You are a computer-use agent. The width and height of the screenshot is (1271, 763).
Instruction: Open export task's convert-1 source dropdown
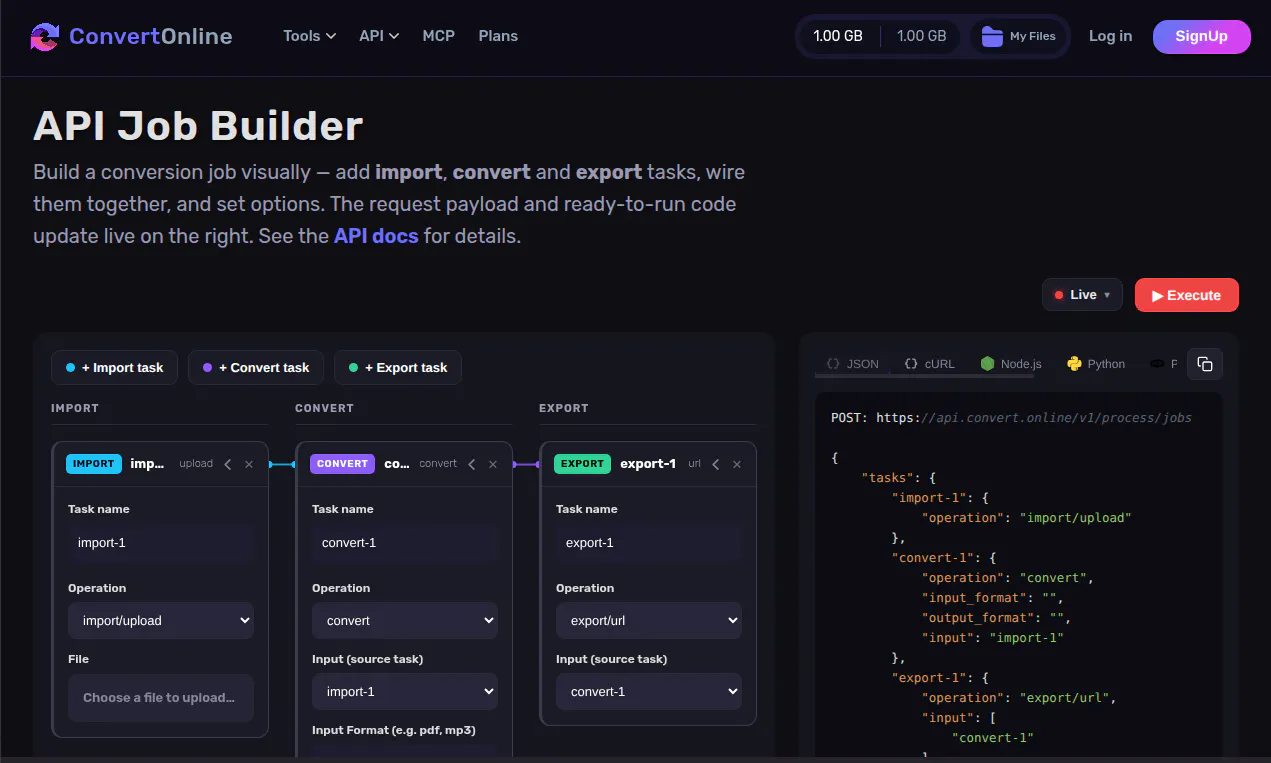point(649,691)
